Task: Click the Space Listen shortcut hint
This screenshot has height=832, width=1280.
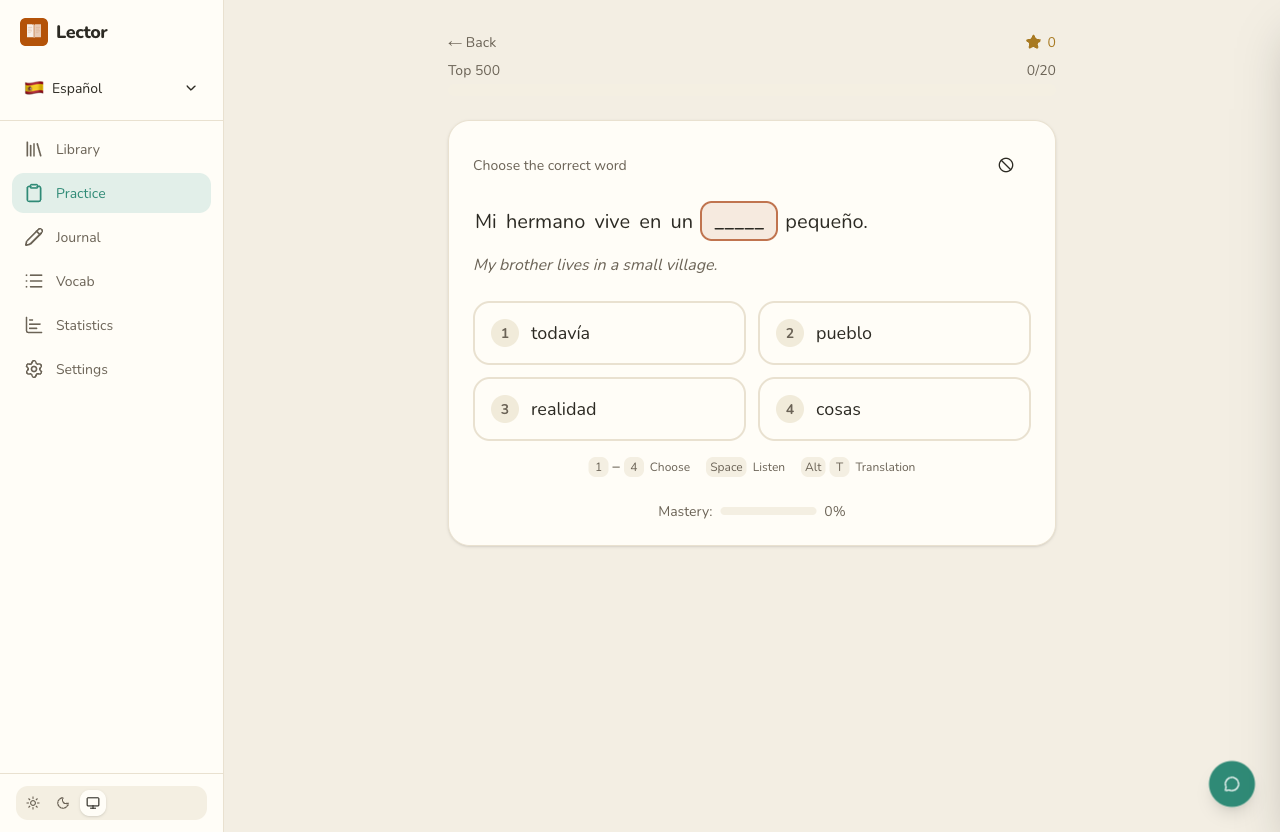Action: pos(745,467)
